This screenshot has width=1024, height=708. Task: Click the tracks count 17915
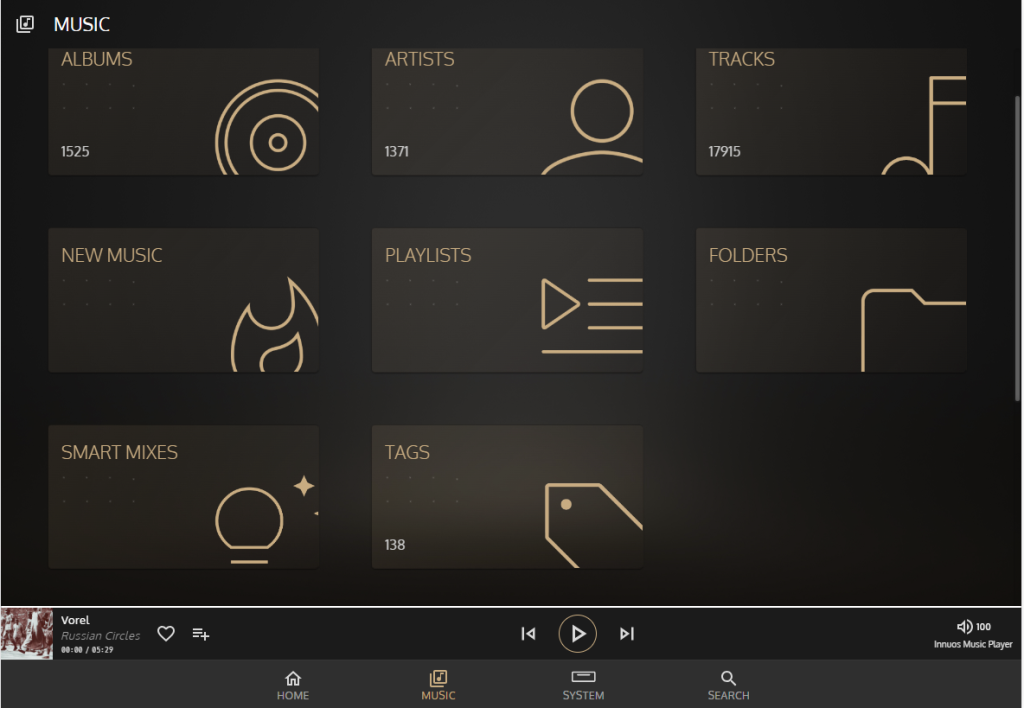click(x=724, y=152)
